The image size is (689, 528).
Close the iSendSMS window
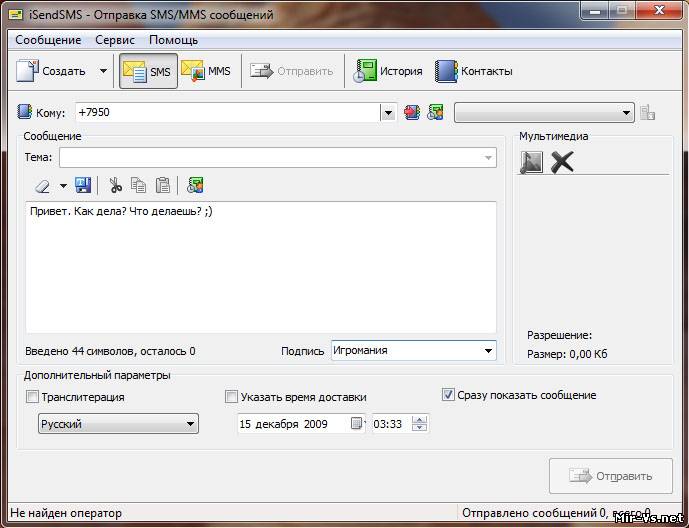pyautogui.click(x=659, y=11)
